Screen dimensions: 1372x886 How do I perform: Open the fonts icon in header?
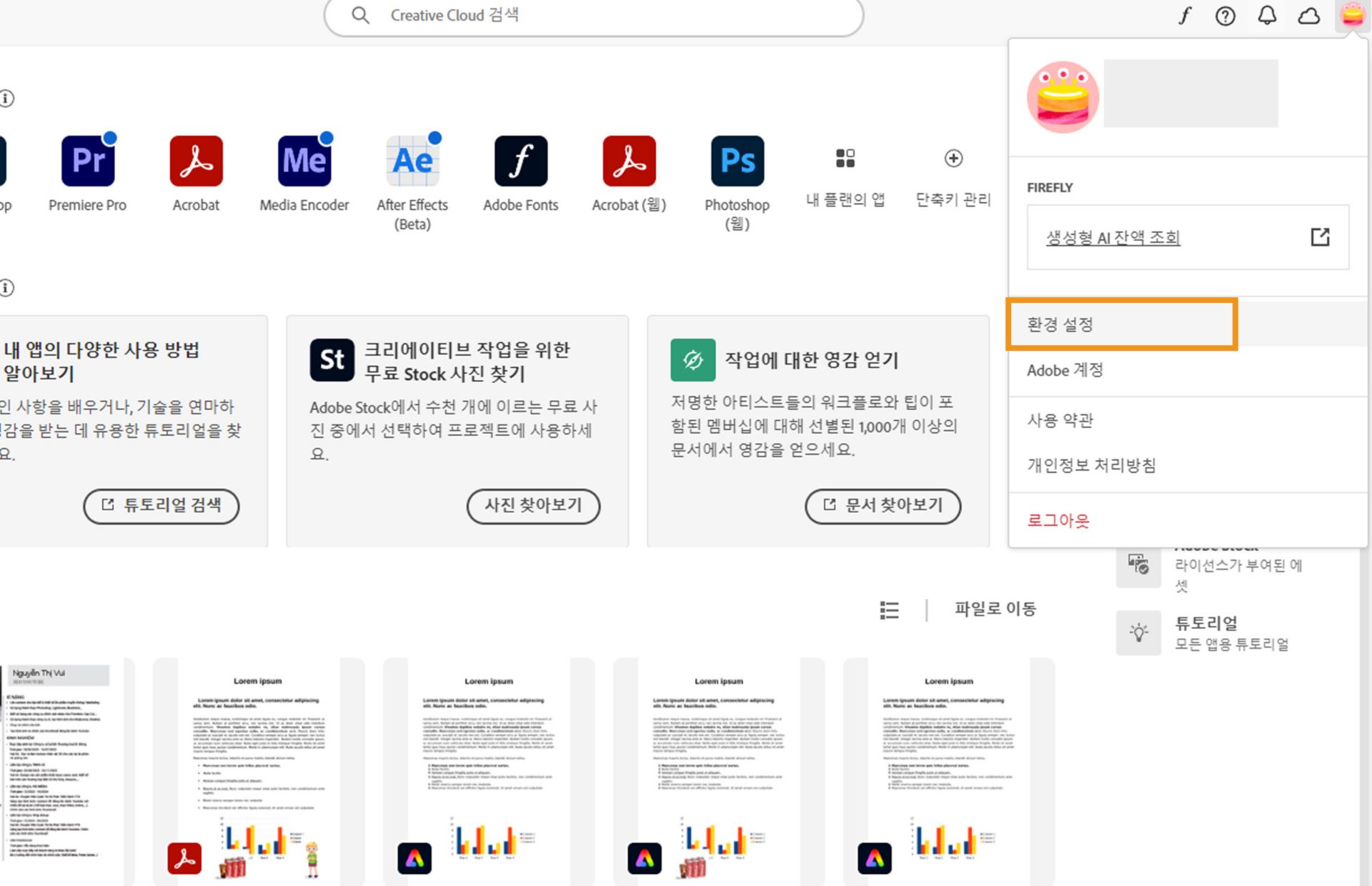click(x=1184, y=16)
